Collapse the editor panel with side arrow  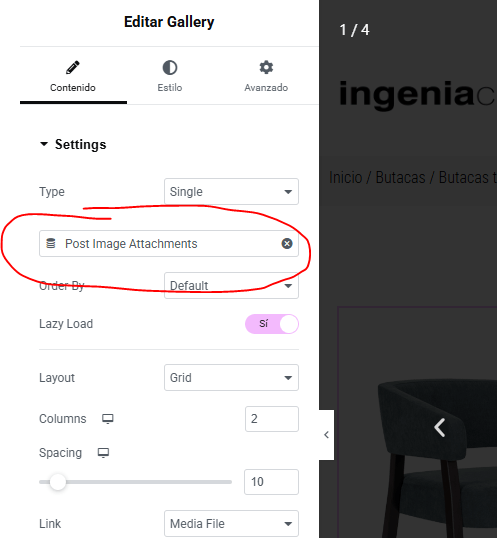327,435
